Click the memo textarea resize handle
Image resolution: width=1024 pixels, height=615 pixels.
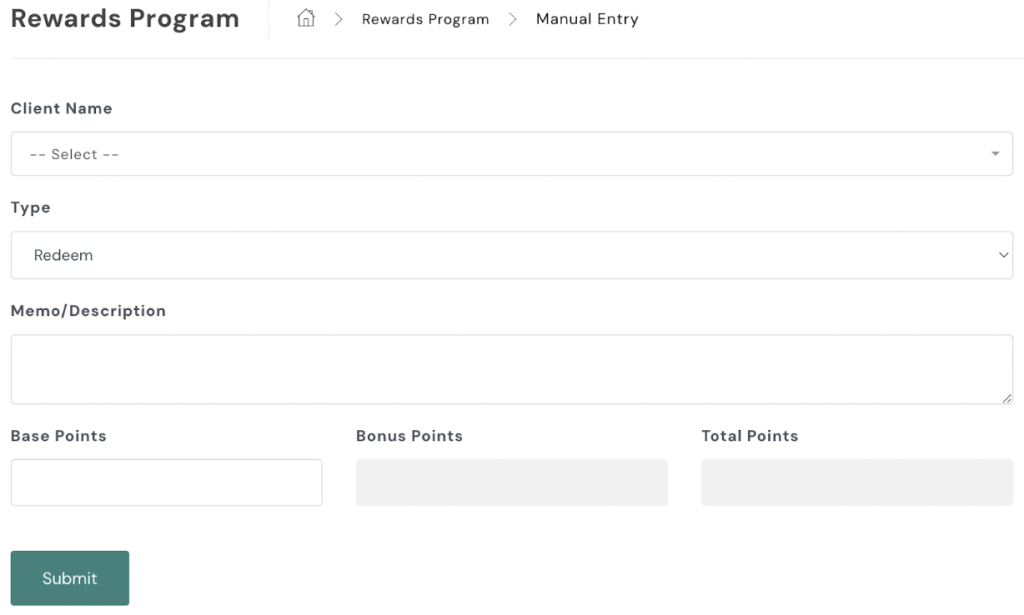(x=1007, y=398)
